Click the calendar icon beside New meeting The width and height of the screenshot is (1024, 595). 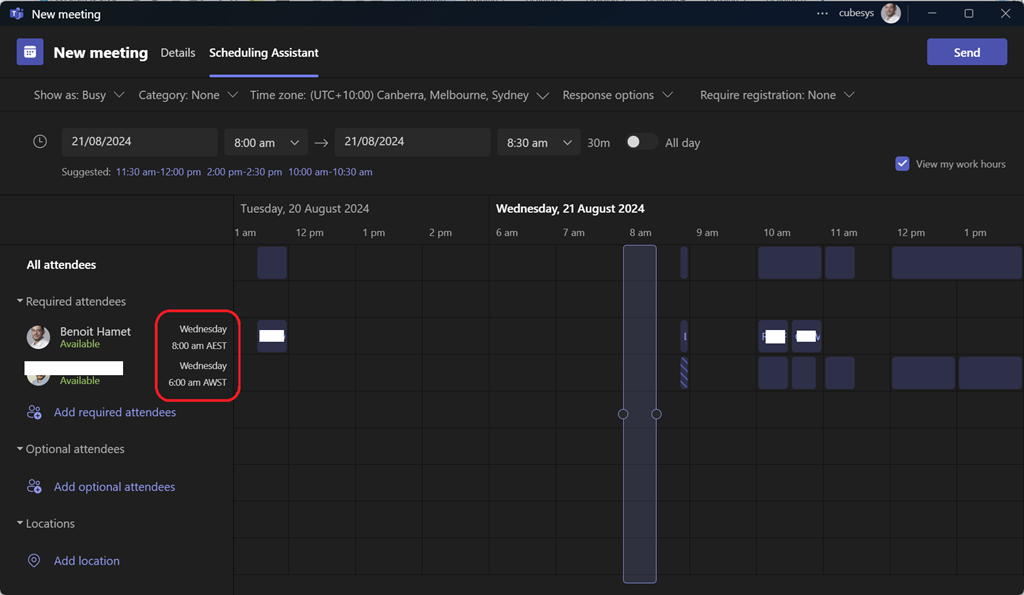[x=30, y=52]
